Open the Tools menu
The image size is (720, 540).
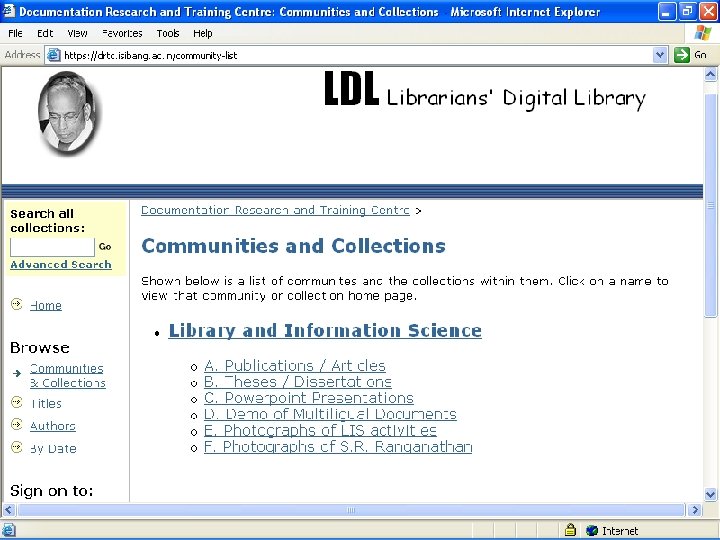[168, 33]
